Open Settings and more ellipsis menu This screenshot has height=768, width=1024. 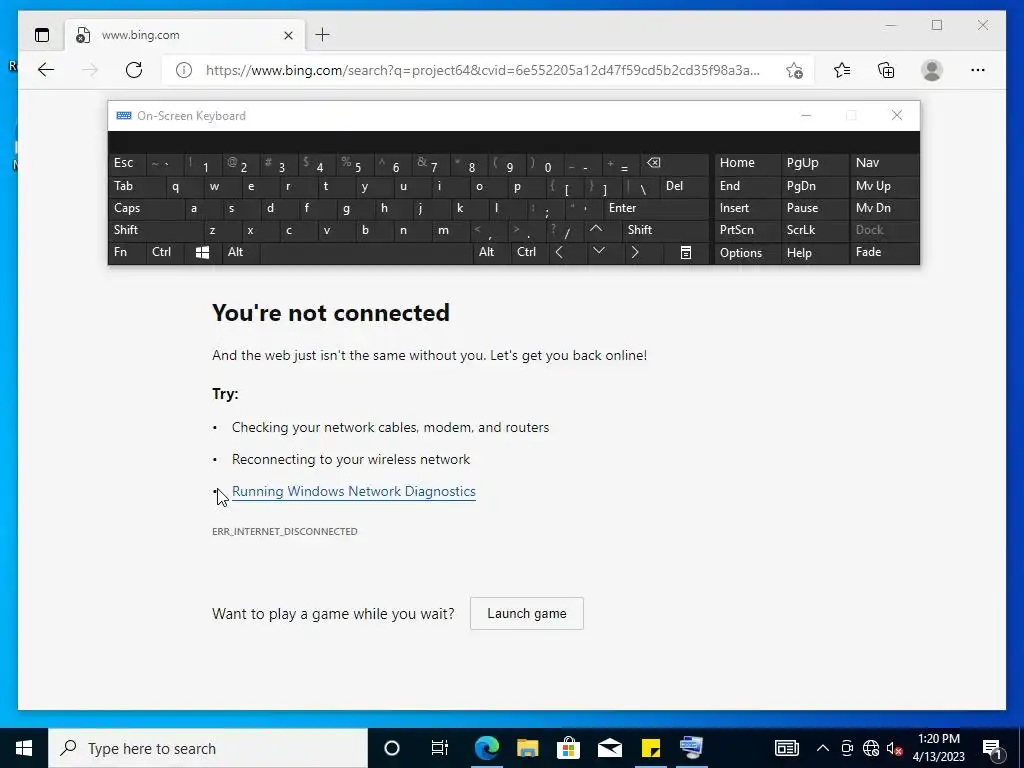pyautogui.click(x=978, y=70)
